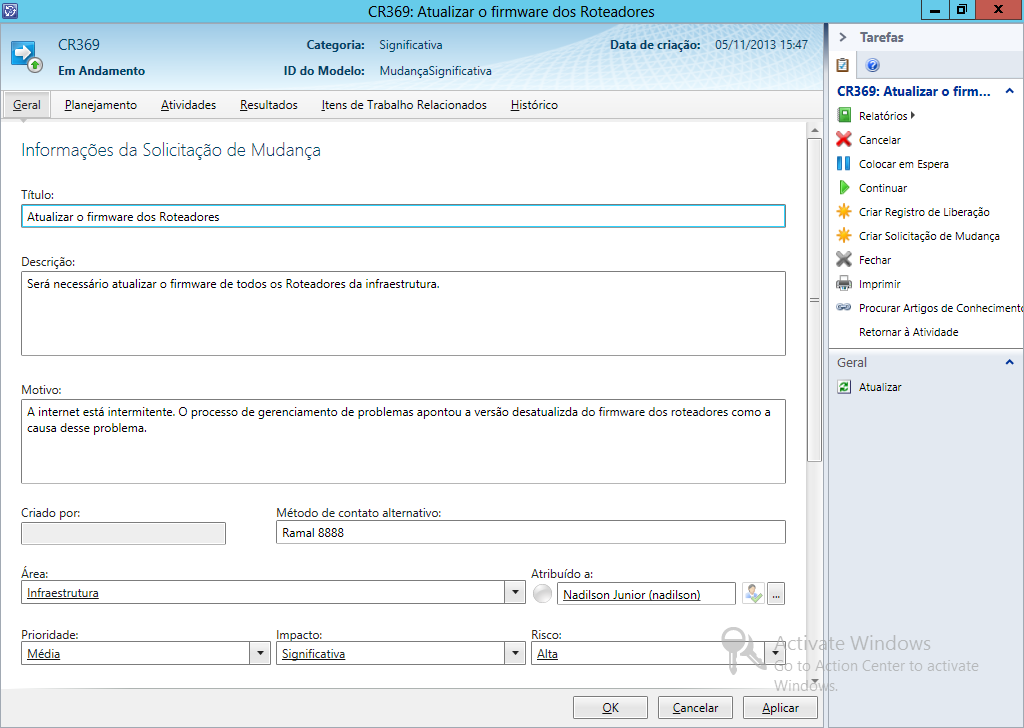Screen dimensions: 1024x728
Task: Click Criar Solicitação de Mudança link
Action: 929,236
